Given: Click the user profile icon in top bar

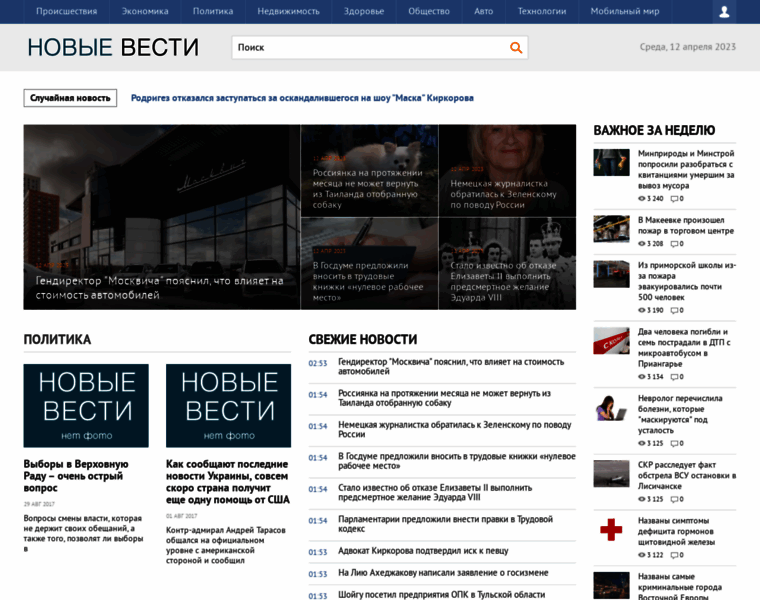Looking at the screenshot, I should click(x=725, y=12).
